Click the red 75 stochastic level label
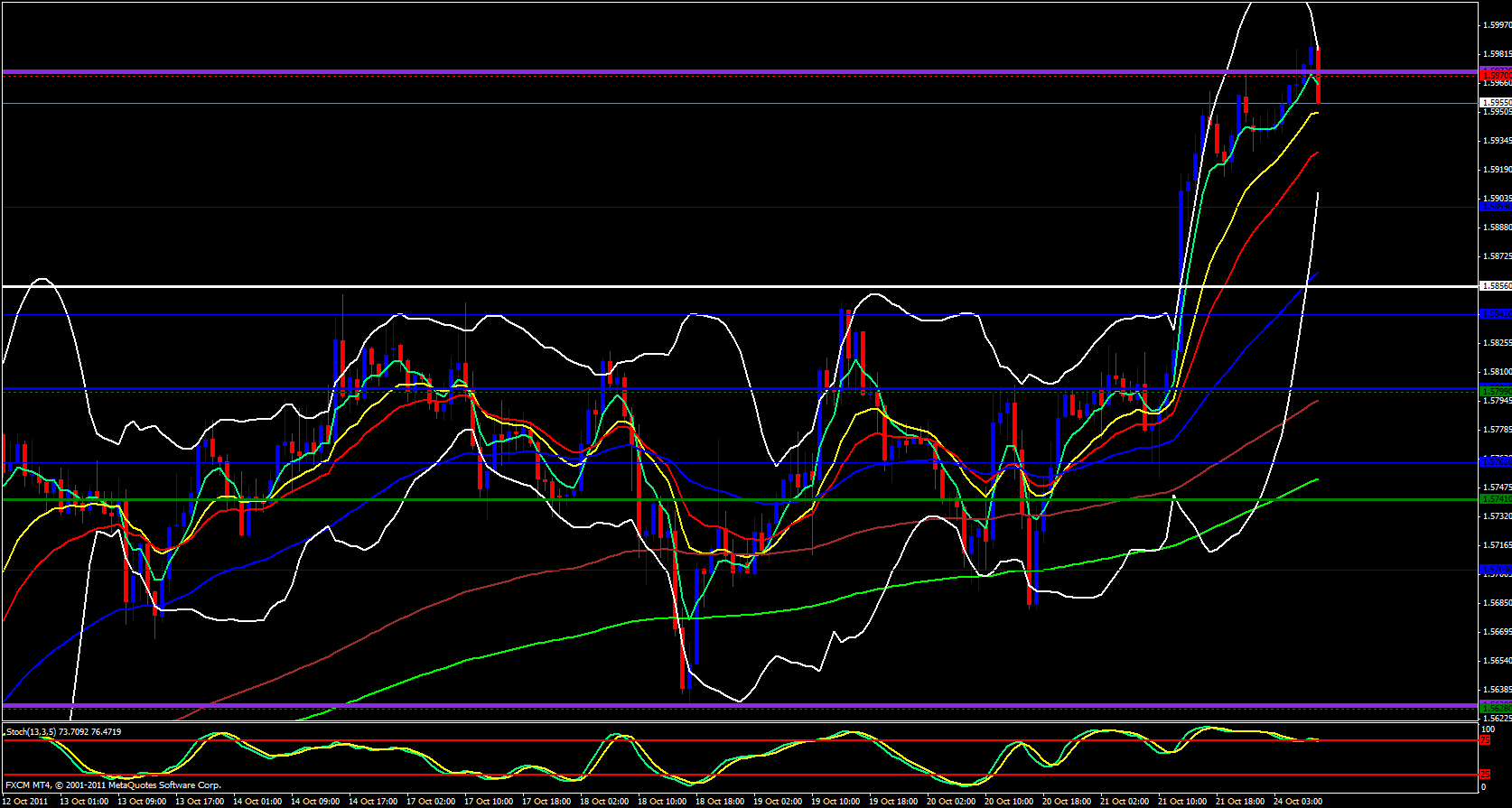 tap(1485, 740)
